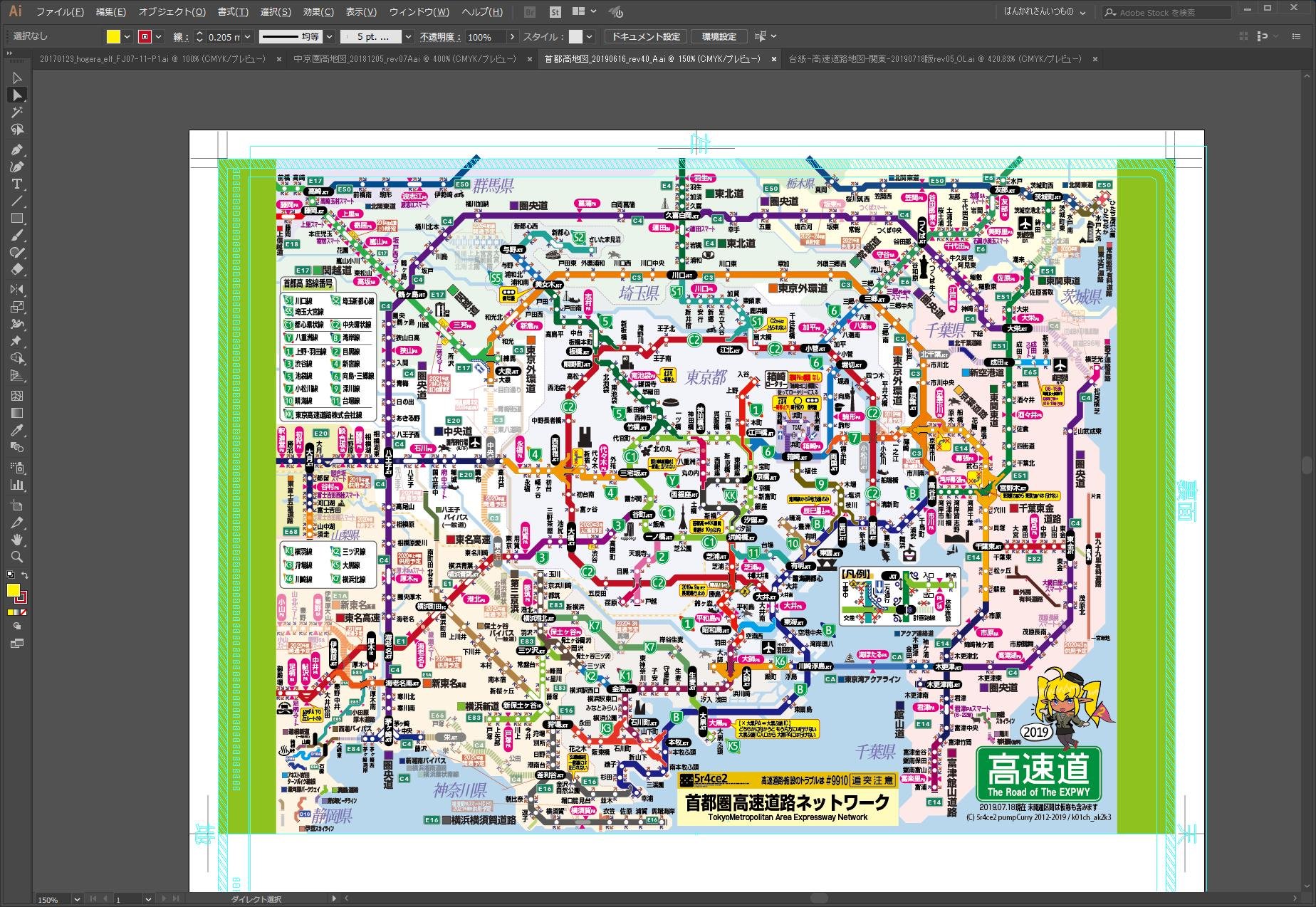1316x907 pixels.
Task: Choose the Rectangle tool
Action: click(x=17, y=219)
